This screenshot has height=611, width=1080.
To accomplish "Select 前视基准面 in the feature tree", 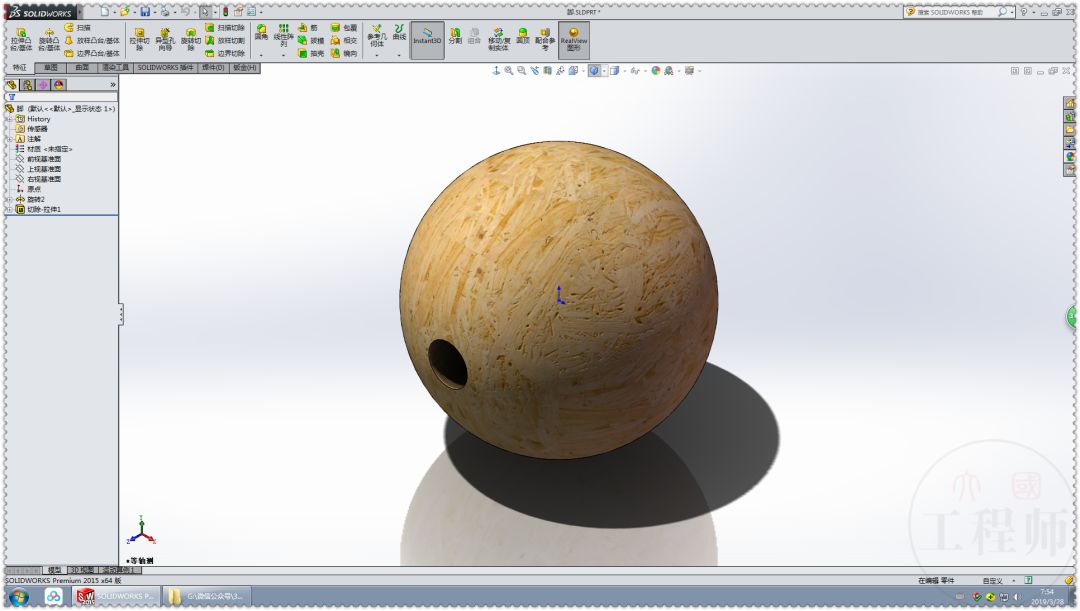I will coord(44,159).
